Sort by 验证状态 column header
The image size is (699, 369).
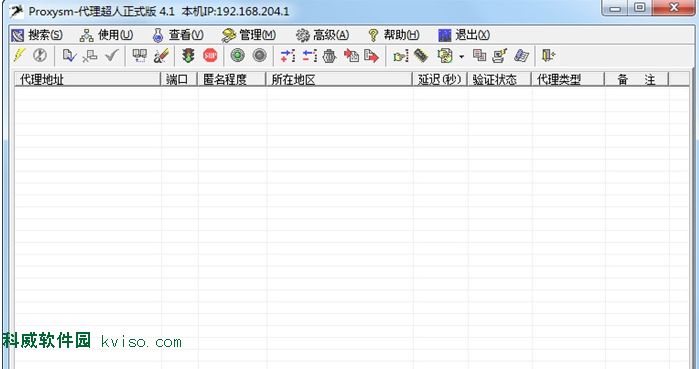pyautogui.click(x=499, y=80)
